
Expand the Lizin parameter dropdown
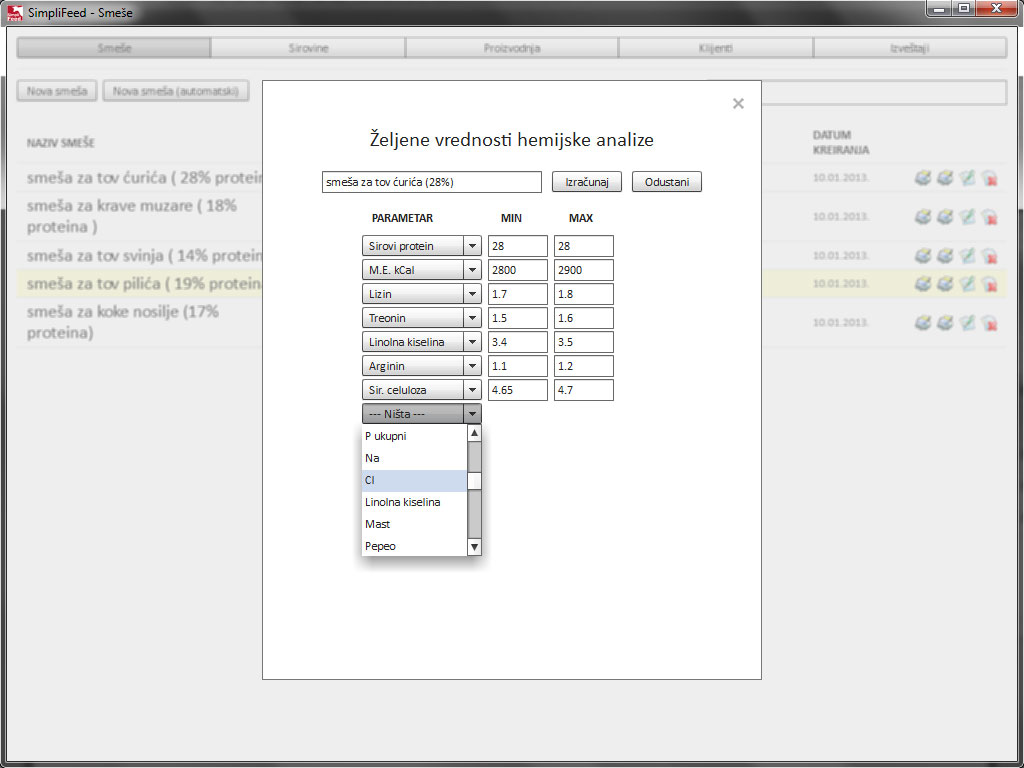pos(421,294)
